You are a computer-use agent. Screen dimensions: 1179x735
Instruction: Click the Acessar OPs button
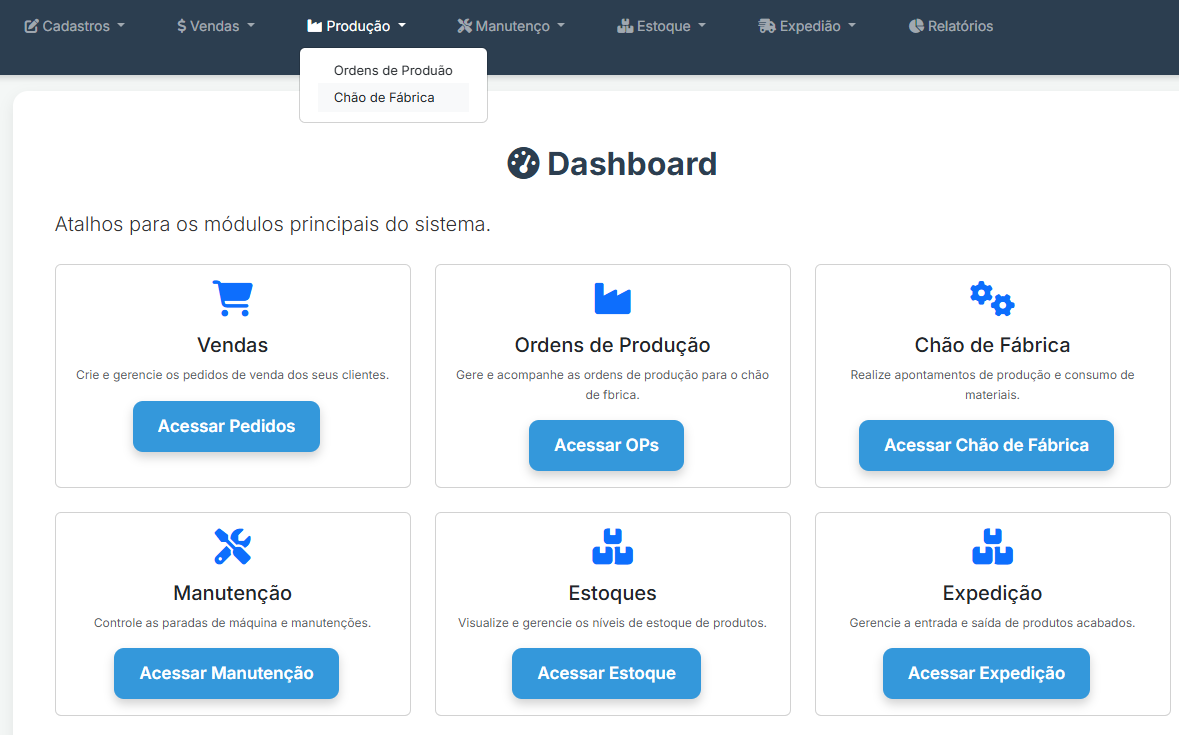[x=606, y=445]
